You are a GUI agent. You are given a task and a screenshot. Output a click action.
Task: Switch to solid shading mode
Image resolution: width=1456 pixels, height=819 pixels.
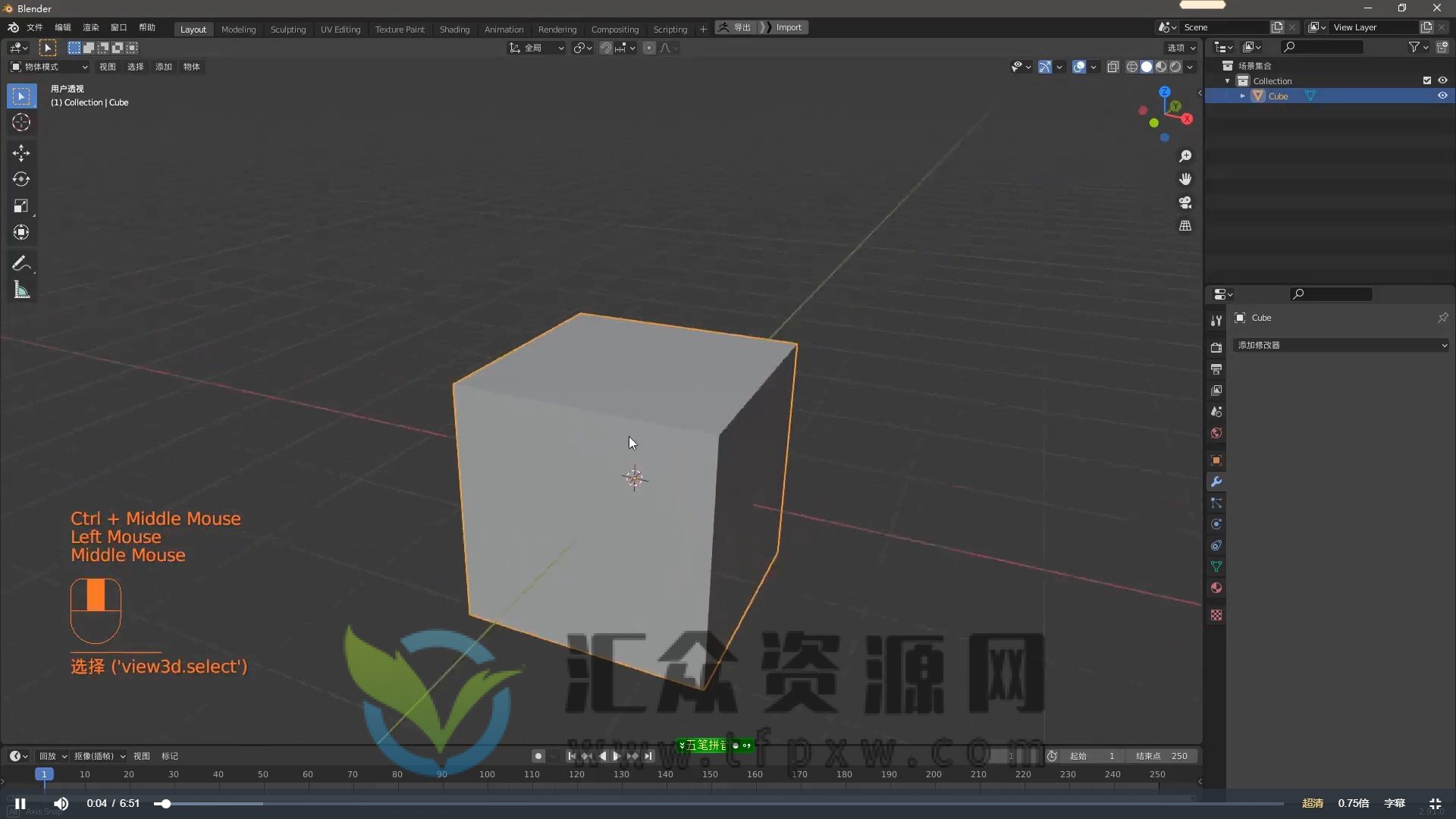click(1147, 67)
